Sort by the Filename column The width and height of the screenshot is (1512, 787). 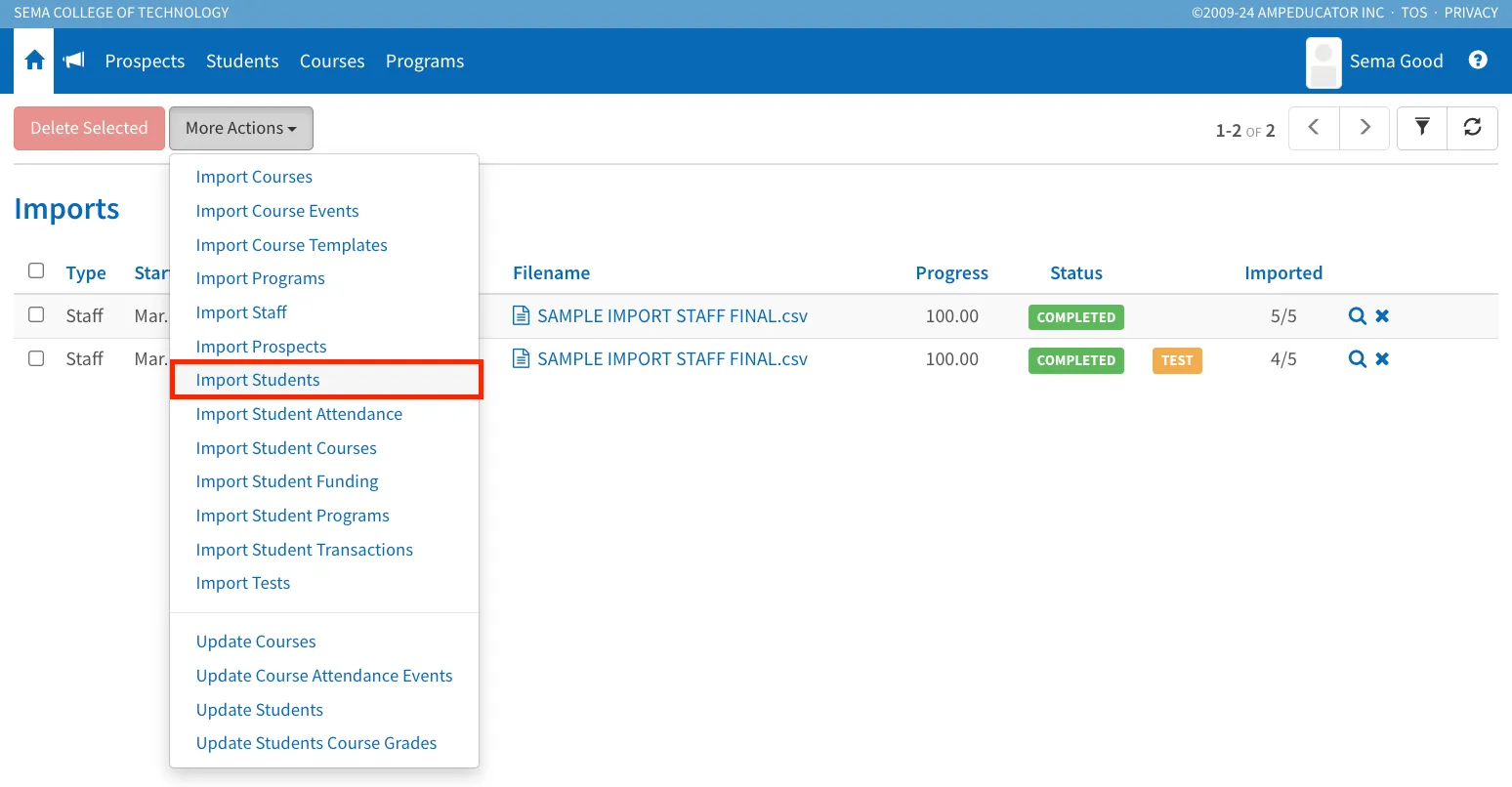551,272
